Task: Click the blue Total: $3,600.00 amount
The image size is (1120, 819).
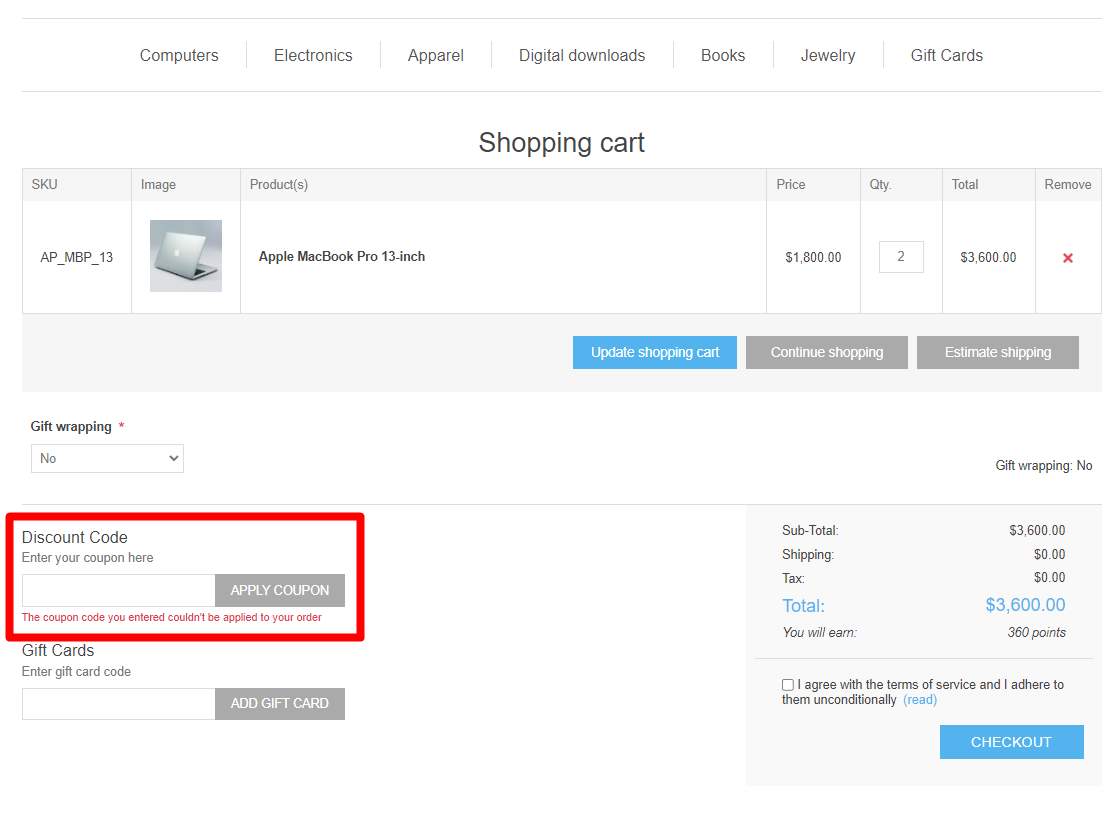Action: pyautogui.click(x=1025, y=605)
